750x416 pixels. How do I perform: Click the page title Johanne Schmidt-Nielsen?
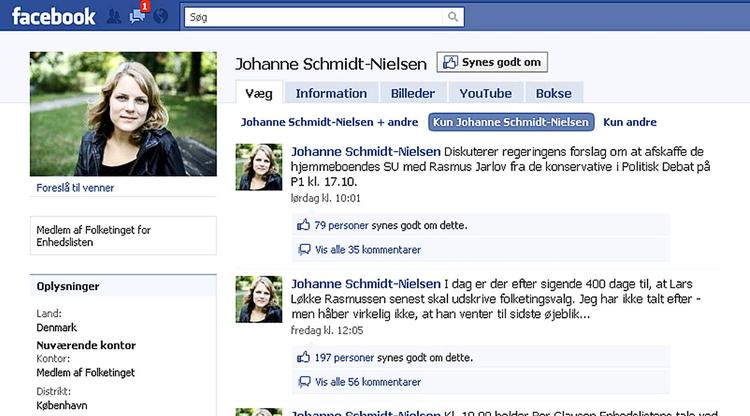tap(331, 64)
